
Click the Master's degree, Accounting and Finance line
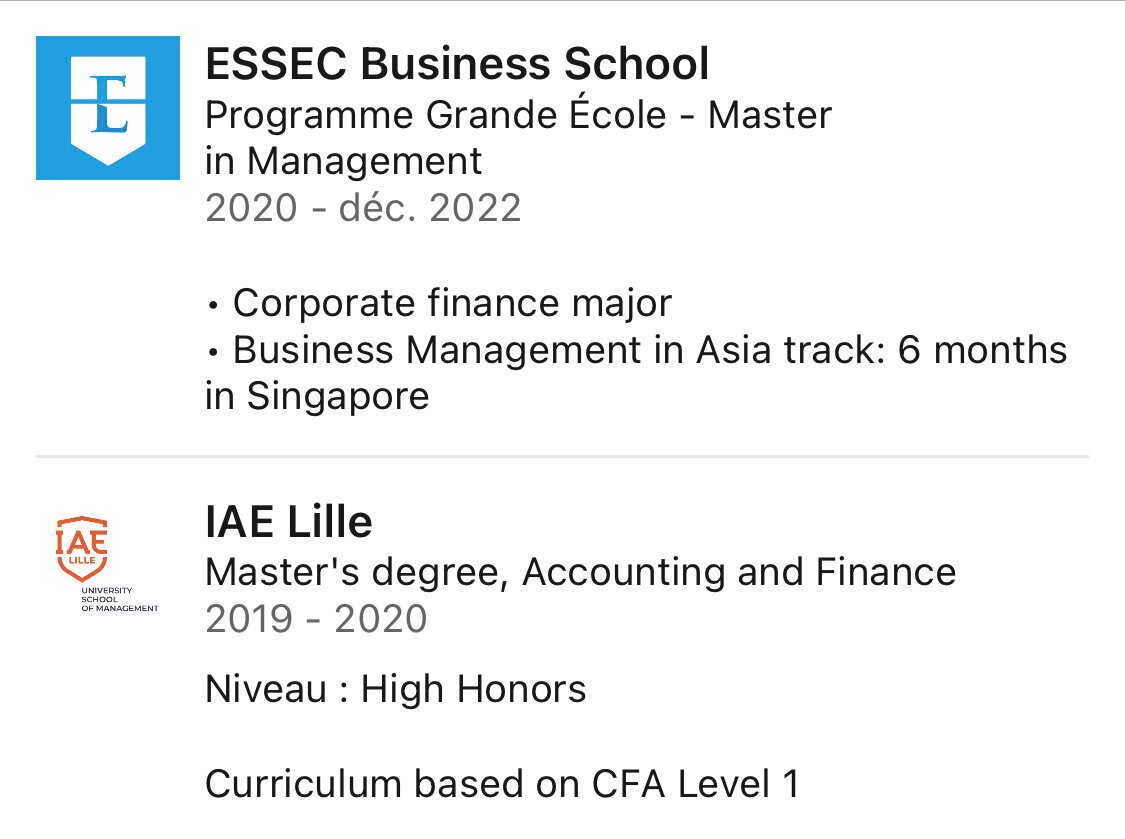click(580, 572)
